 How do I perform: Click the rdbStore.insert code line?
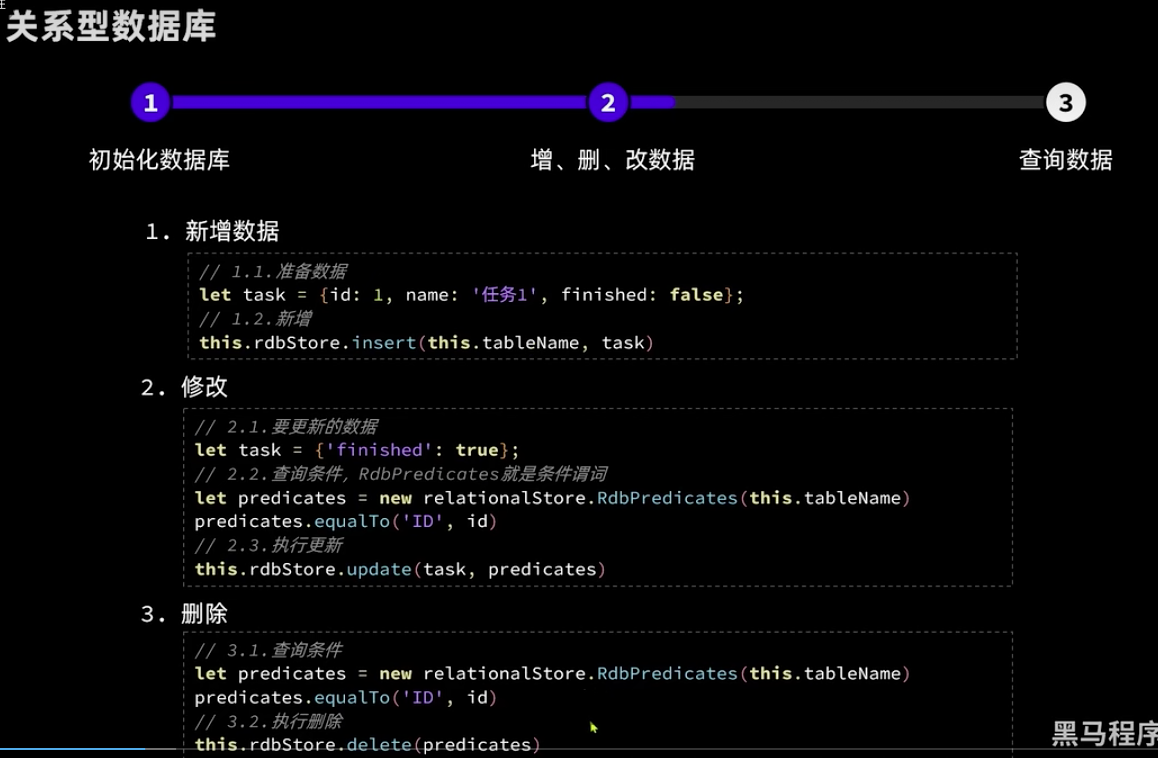point(426,343)
